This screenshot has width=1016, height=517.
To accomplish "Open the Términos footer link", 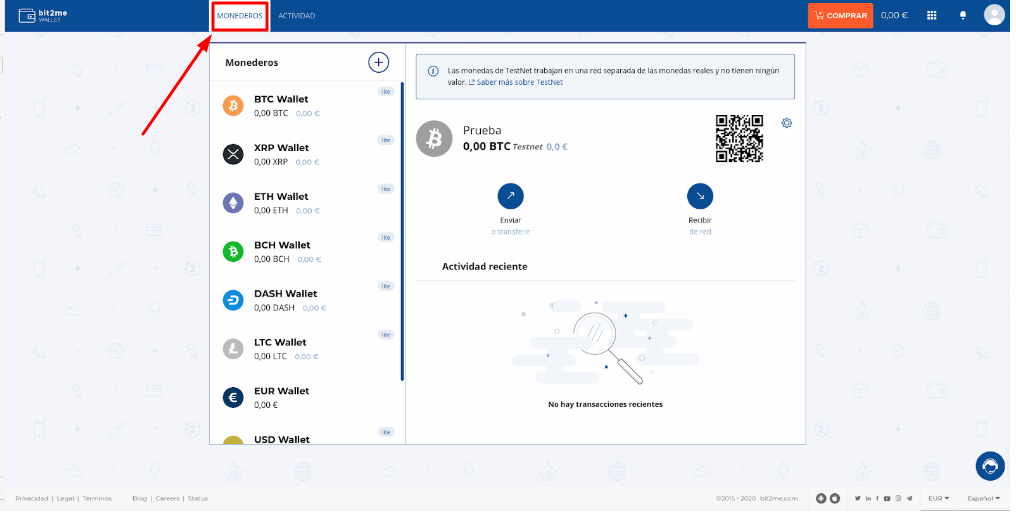I will [x=97, y=498].
